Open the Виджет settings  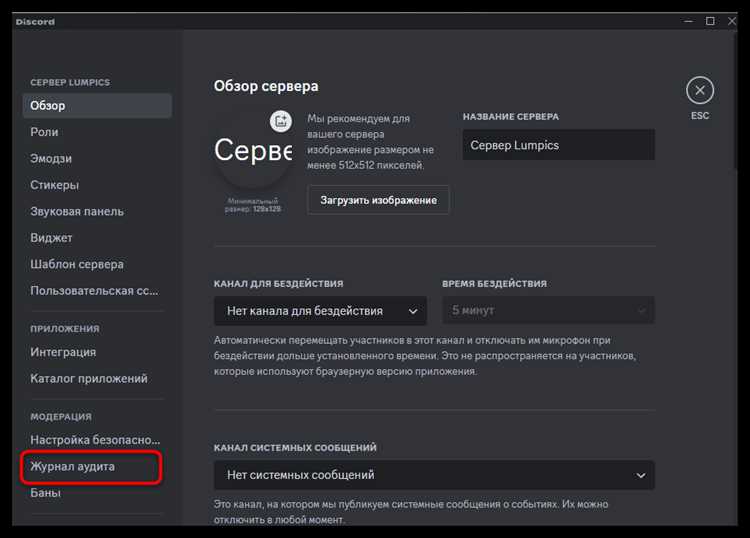[97, 238]
